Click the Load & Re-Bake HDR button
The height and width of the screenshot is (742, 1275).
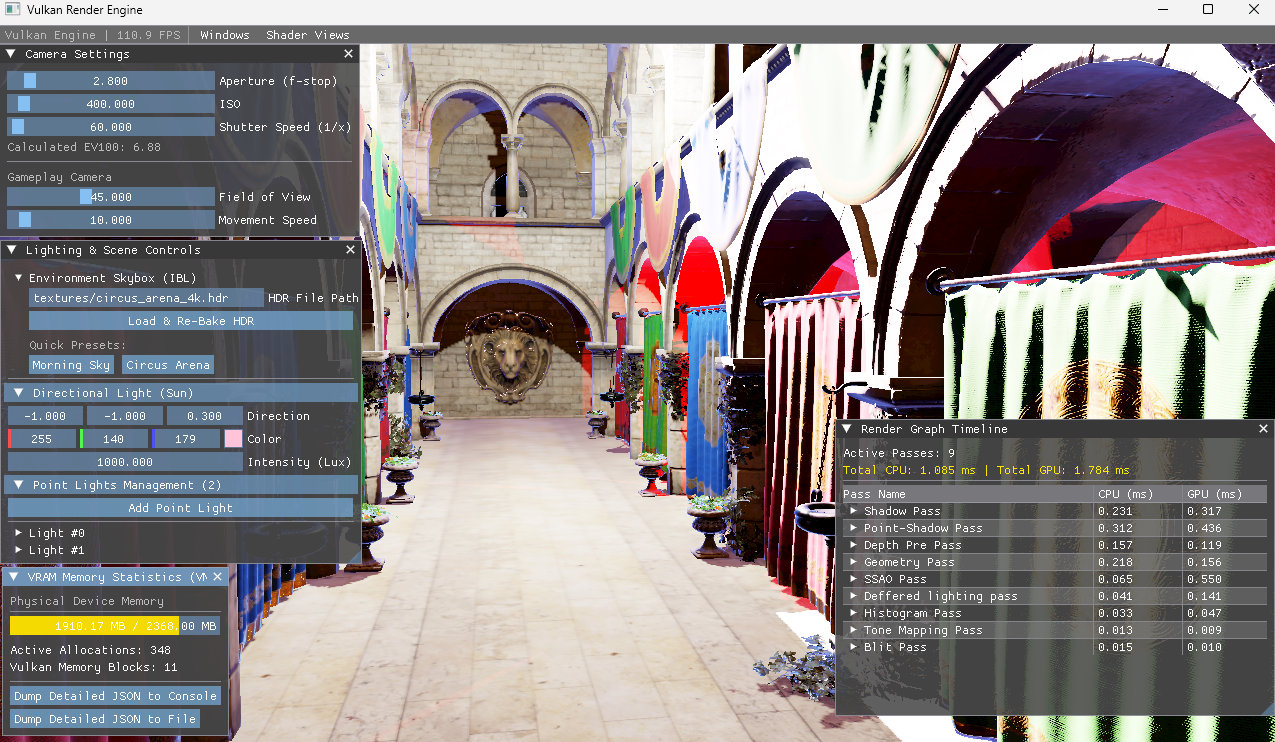191,321
